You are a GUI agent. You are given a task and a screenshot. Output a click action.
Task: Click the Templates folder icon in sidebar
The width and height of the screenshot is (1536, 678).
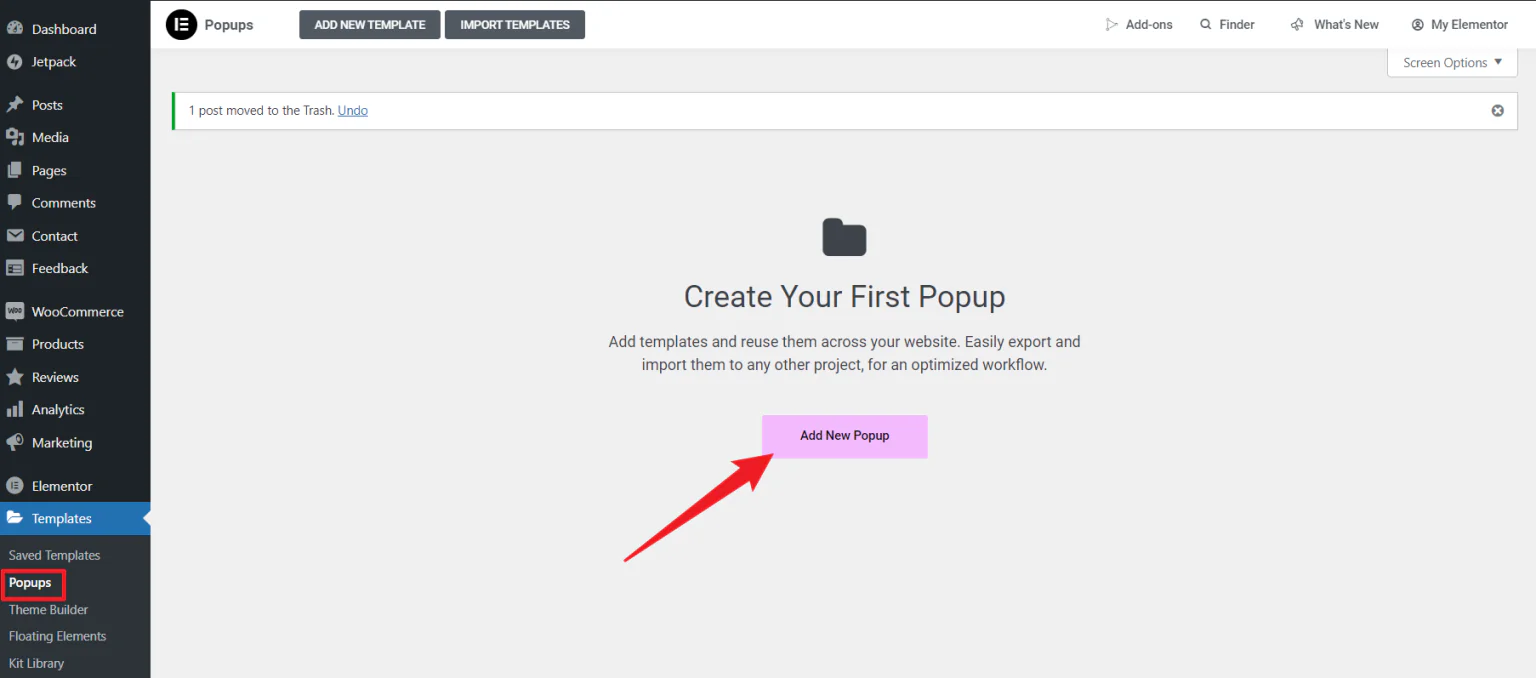point(15,518)
